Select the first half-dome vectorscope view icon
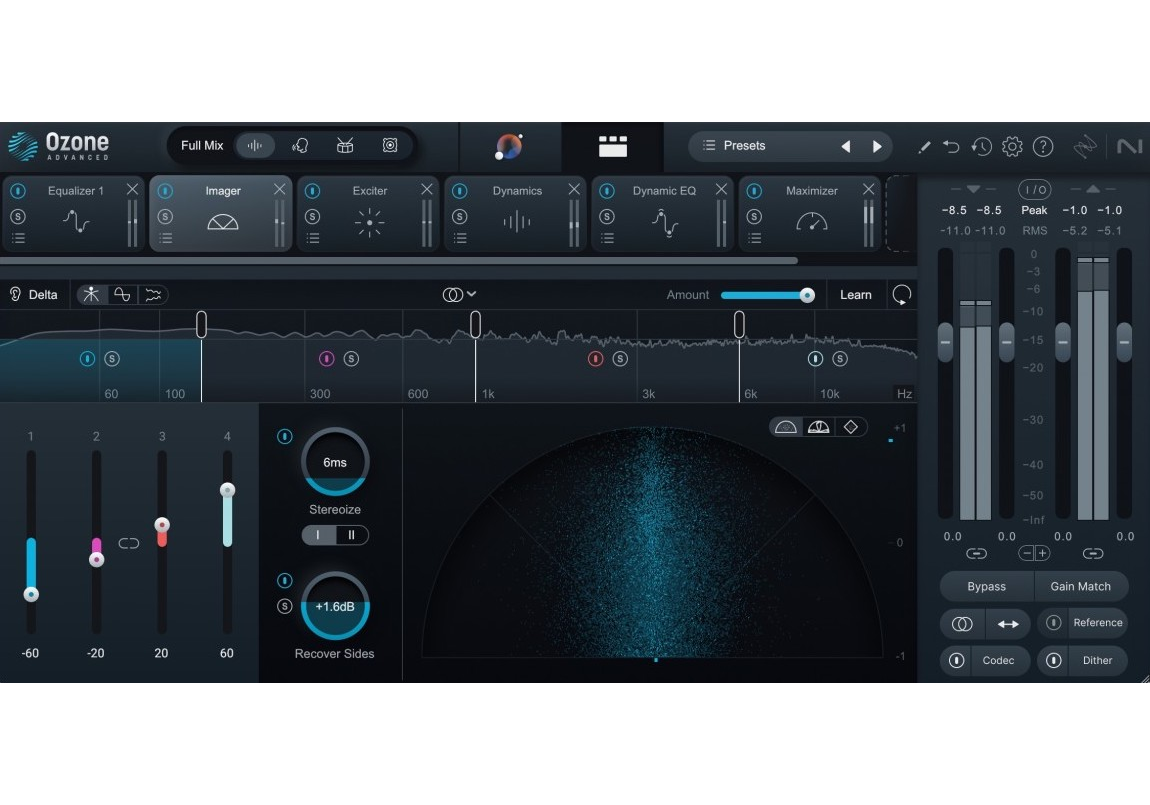This screenshot has width=1150, height=805. click(785, 427)
